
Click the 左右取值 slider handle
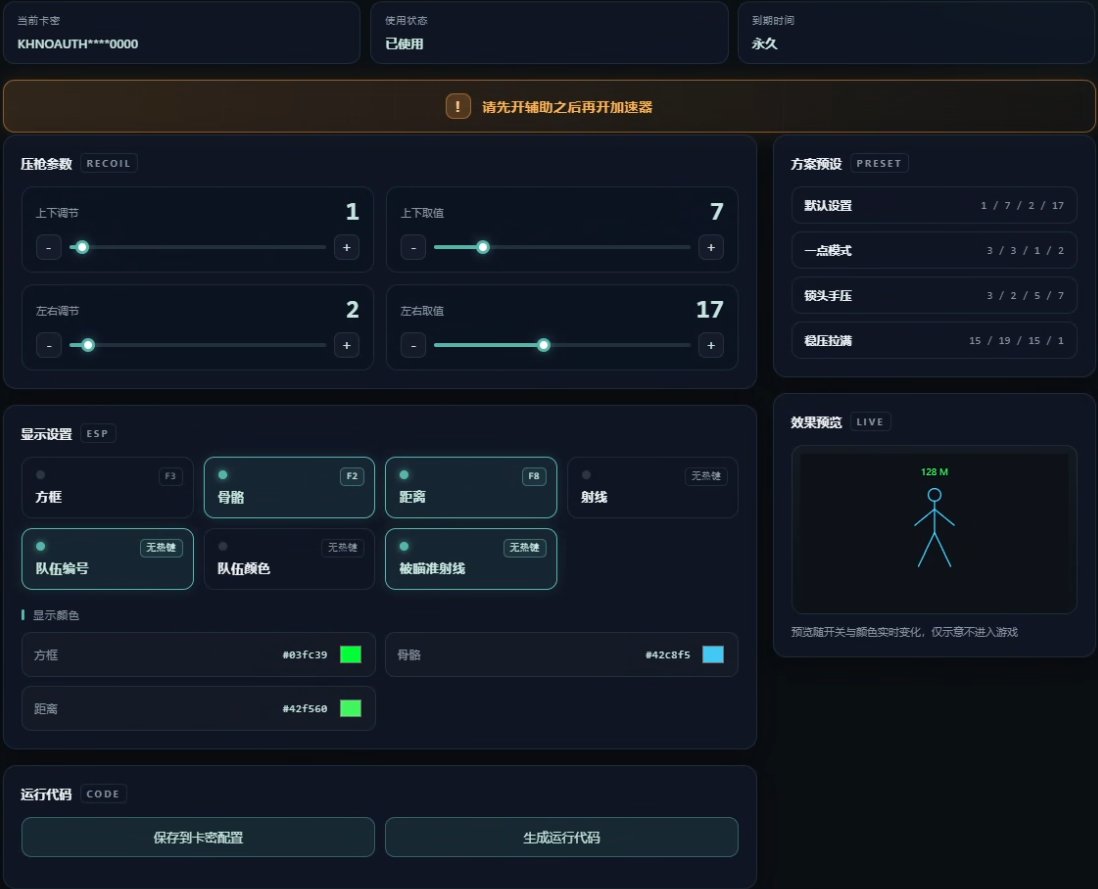(543, 345)
